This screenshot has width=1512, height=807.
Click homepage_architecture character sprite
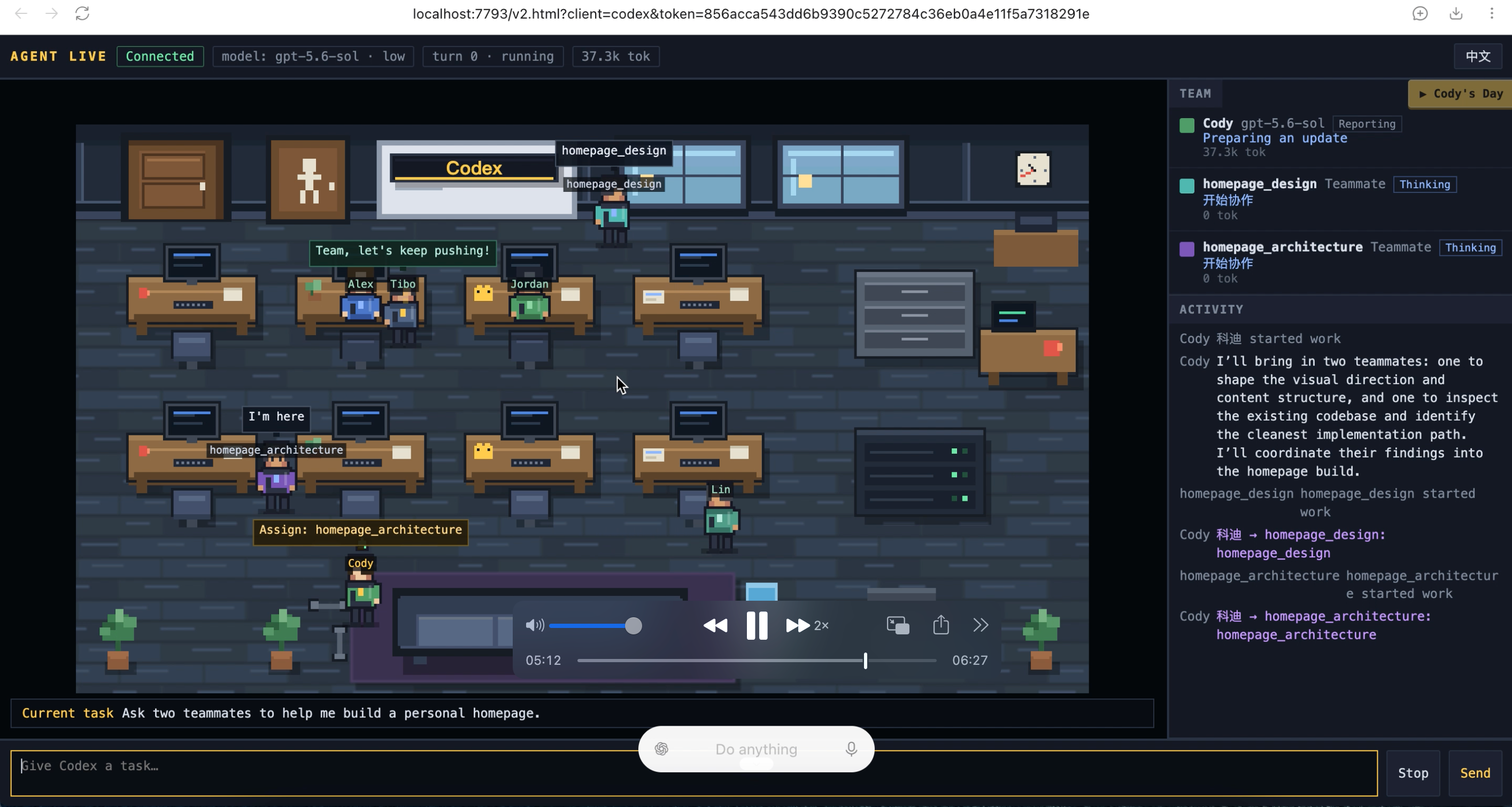coord(276,484)
